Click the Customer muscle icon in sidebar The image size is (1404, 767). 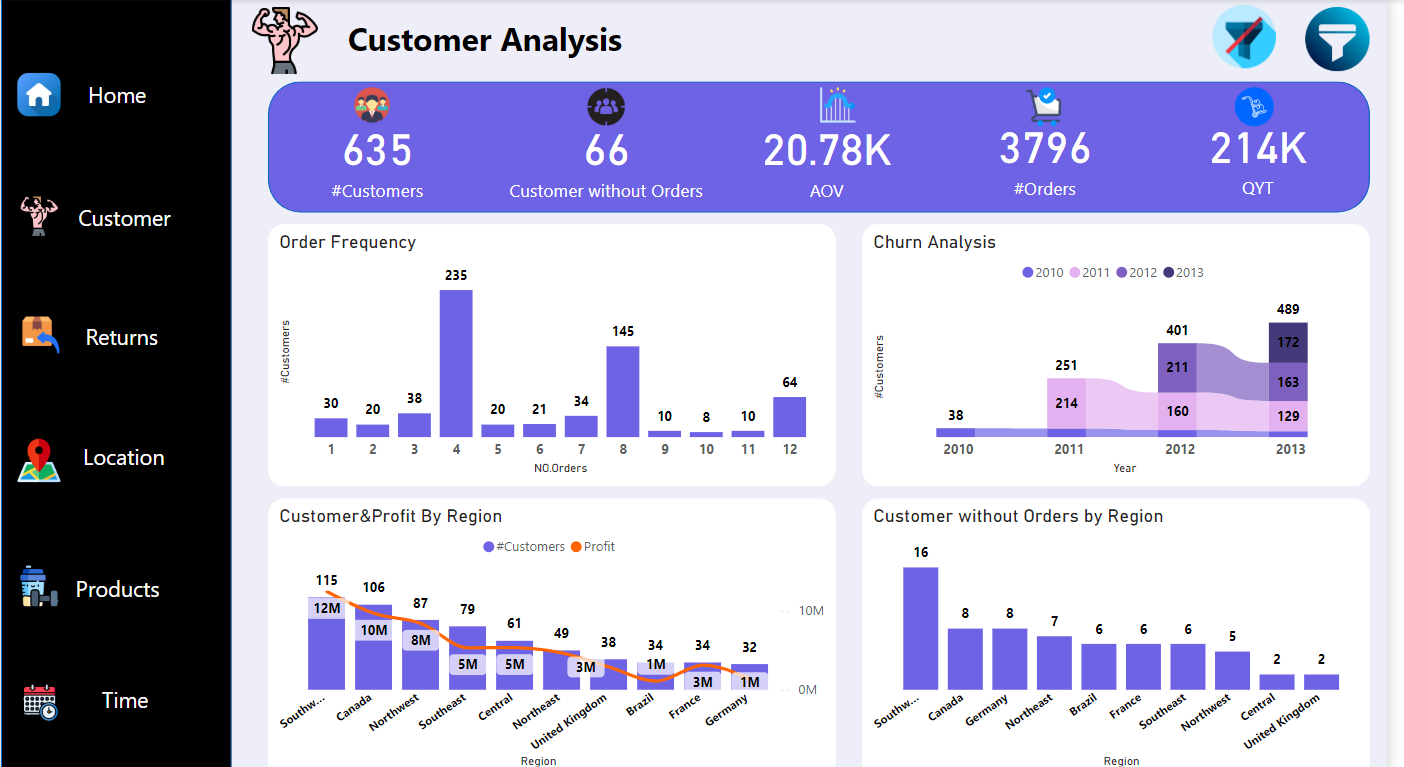39,216
